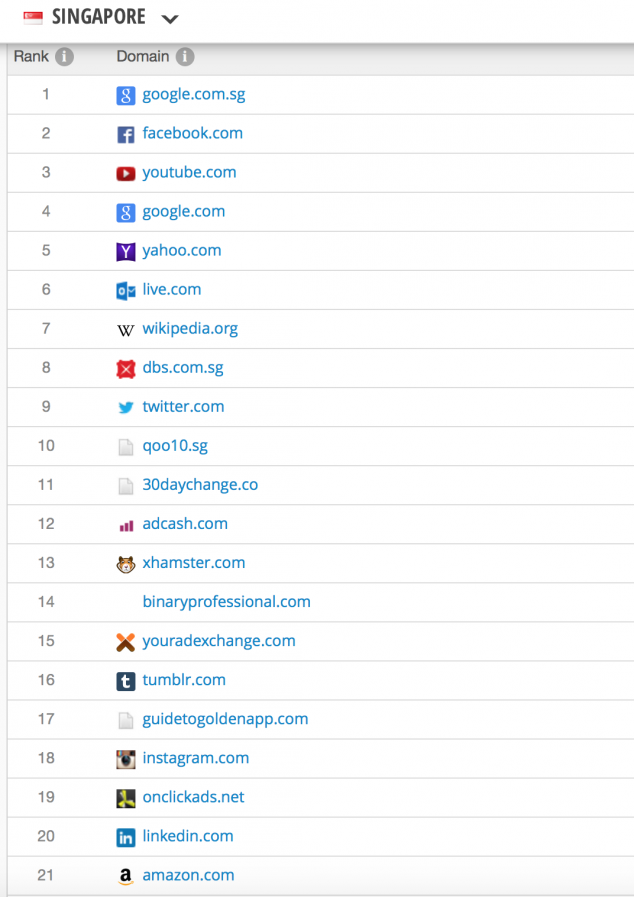This screenshot has width=634, height=897.
Task: Visit the live.com domain link
Action: click(x=171, y=290)
